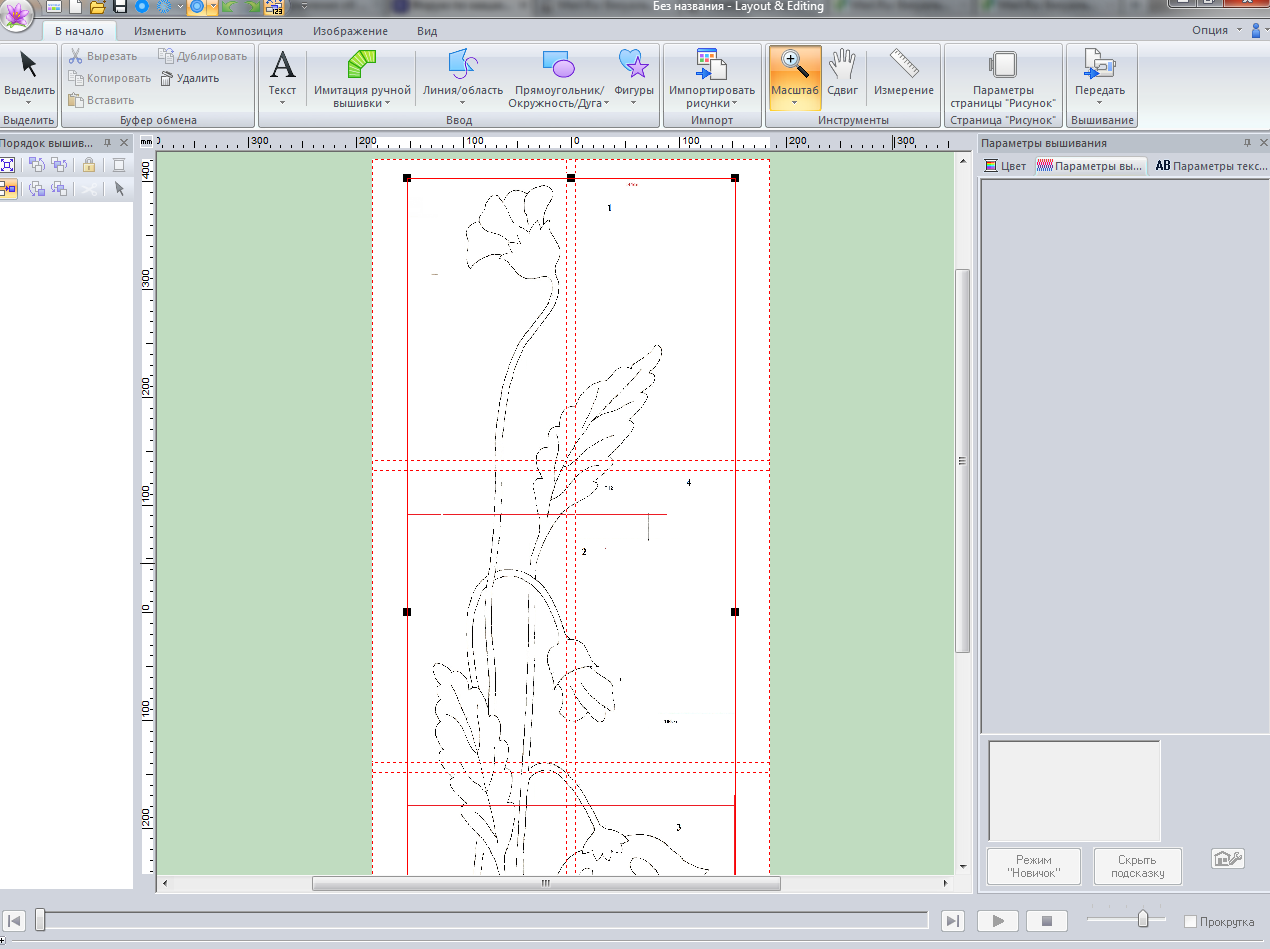Open the Фигуры shapes dropdown
This screenshot has height=949, width=1270.
coord(633,102)
